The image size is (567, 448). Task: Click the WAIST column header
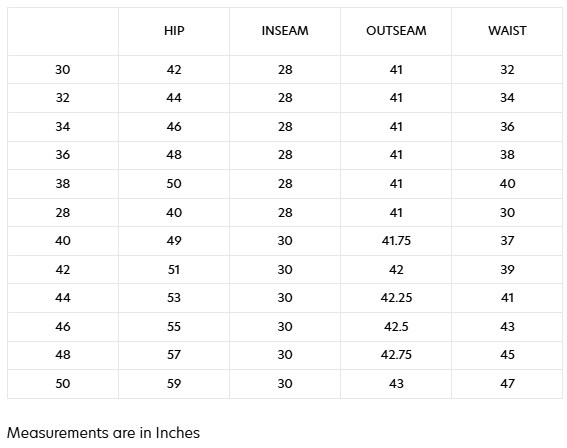tap(507, 31)
